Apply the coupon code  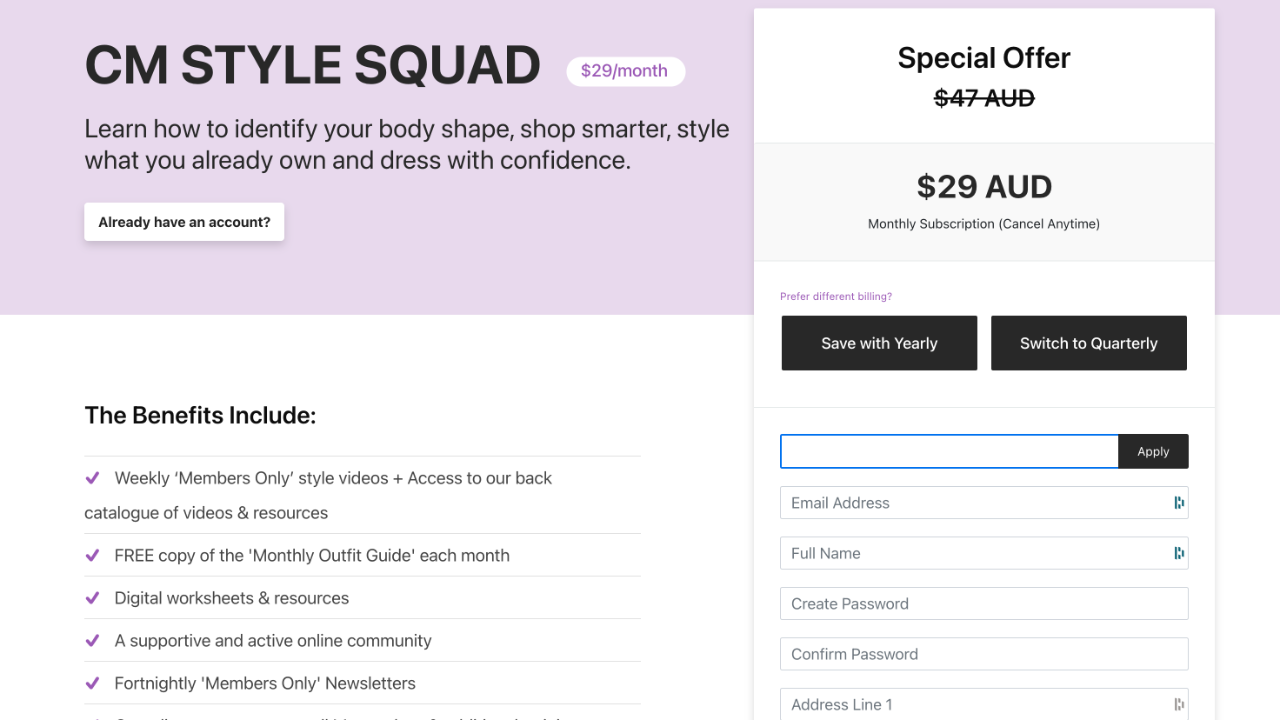click(1153, 452)
